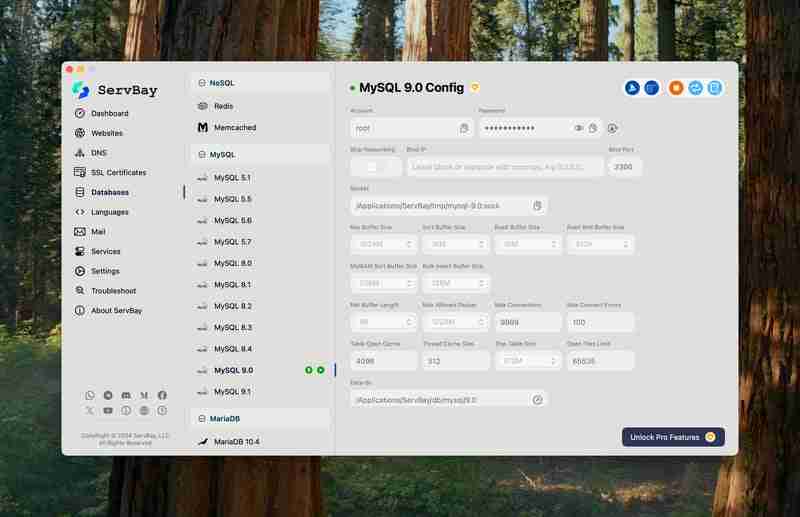This screenshot has height=517, width=800.
Task: Open the WhatsApp icon in sidebar footer
Action: (x=90, y=396)
